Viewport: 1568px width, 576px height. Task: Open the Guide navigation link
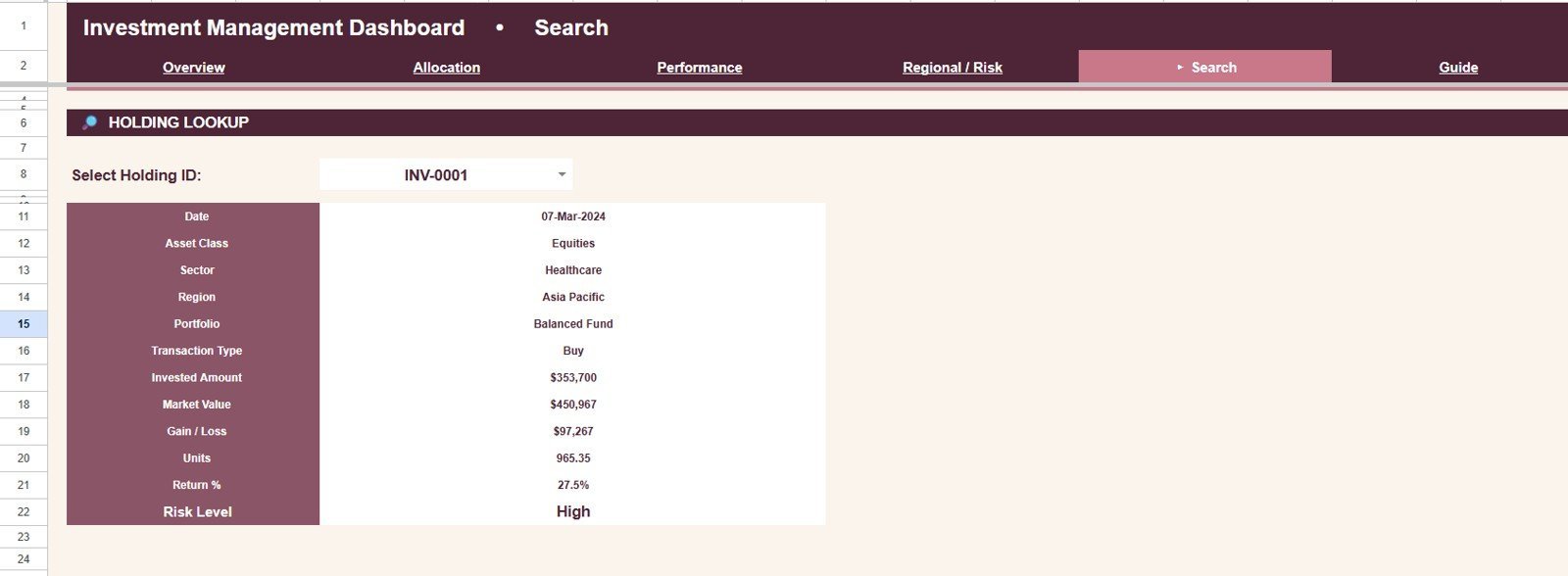(x=1458, y=68)
